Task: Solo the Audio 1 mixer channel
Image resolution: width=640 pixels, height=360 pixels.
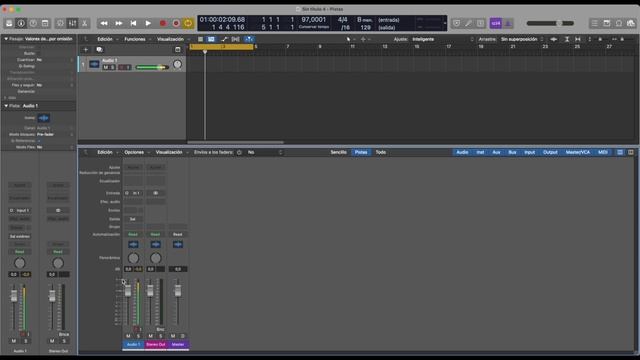Action: pyautogui.click(x=138, y=336)
